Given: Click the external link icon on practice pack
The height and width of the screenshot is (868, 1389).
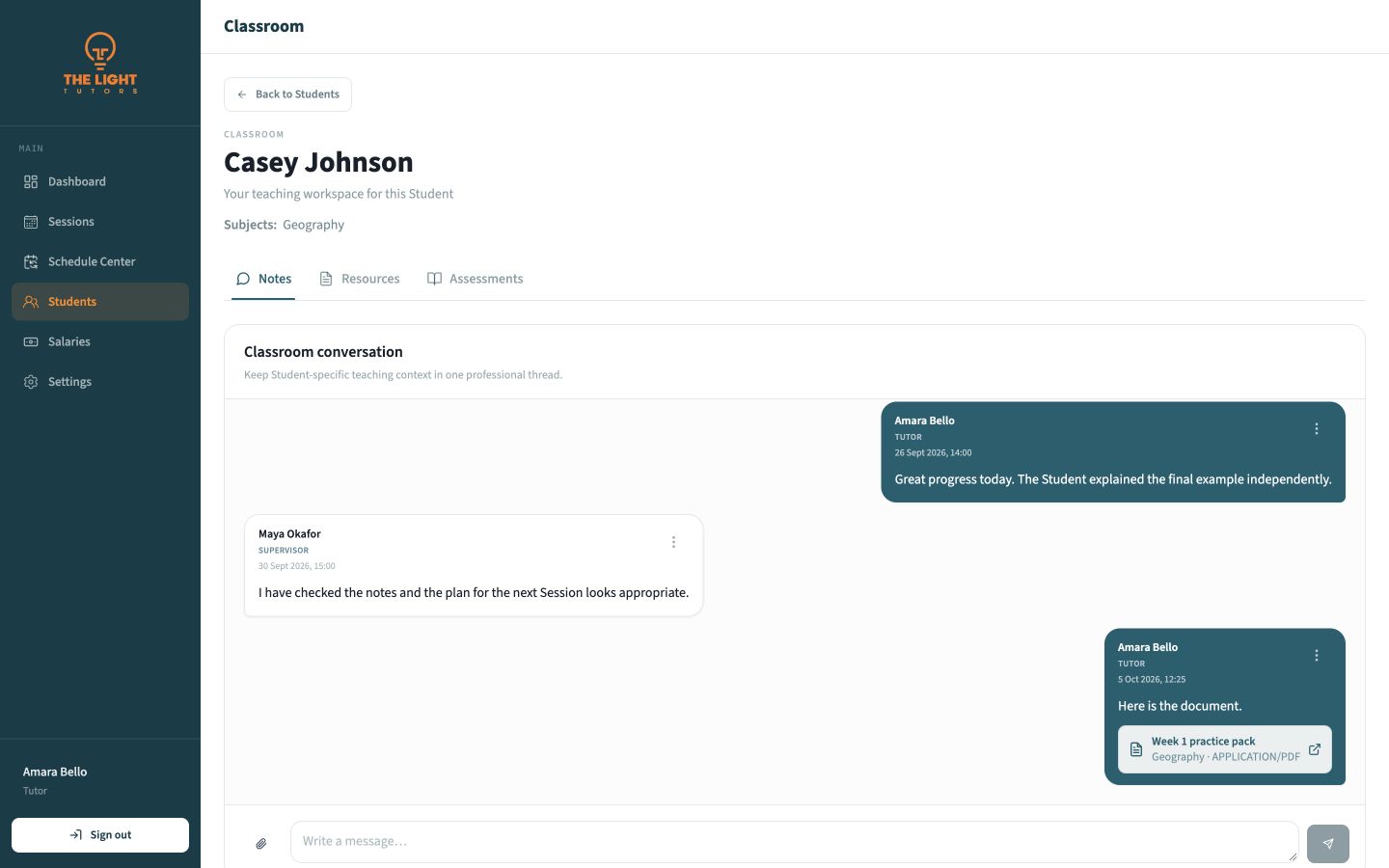Looking at the screenshot, I should point(1314,749).
